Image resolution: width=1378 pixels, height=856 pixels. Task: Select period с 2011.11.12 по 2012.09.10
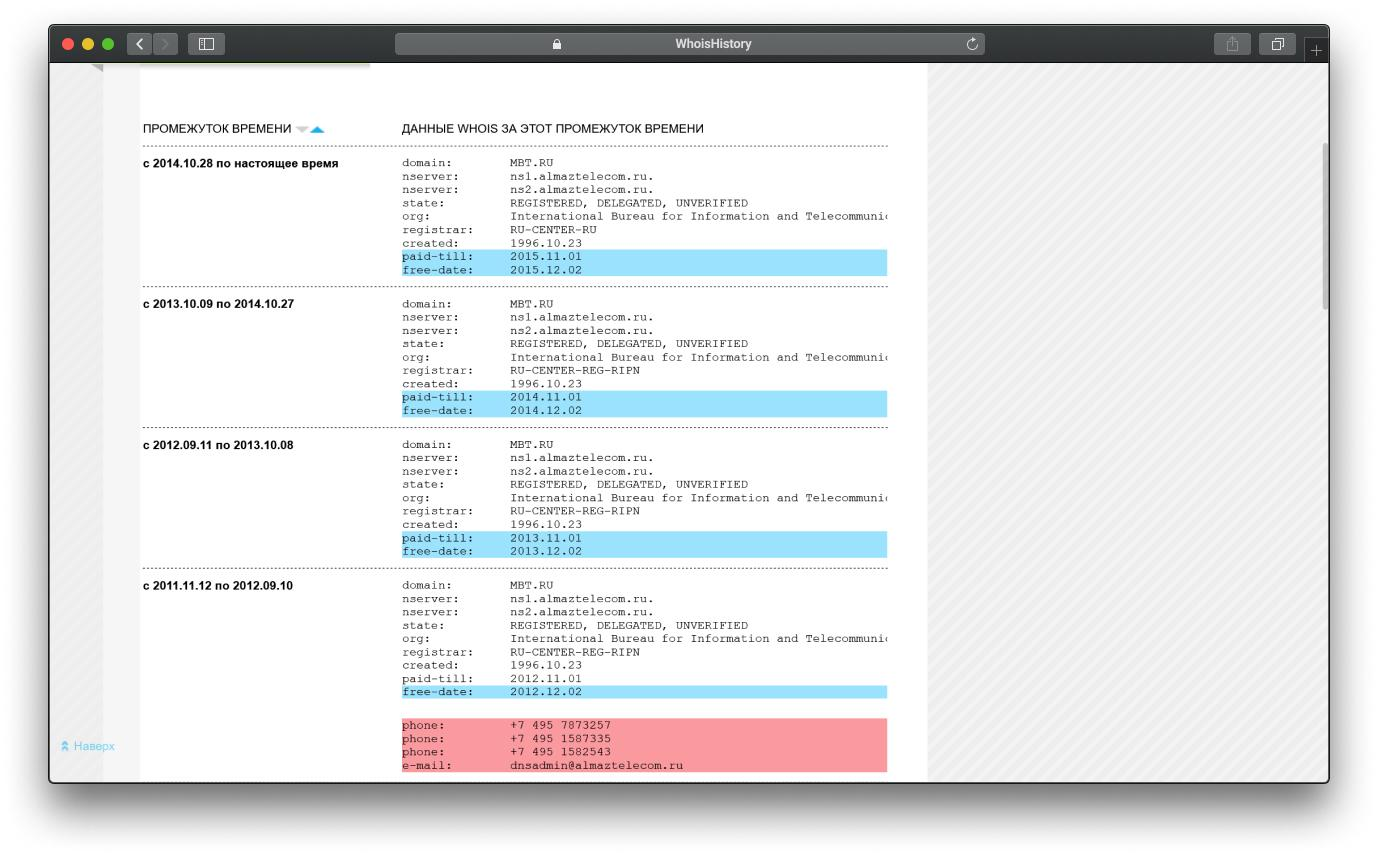point(218,586)
